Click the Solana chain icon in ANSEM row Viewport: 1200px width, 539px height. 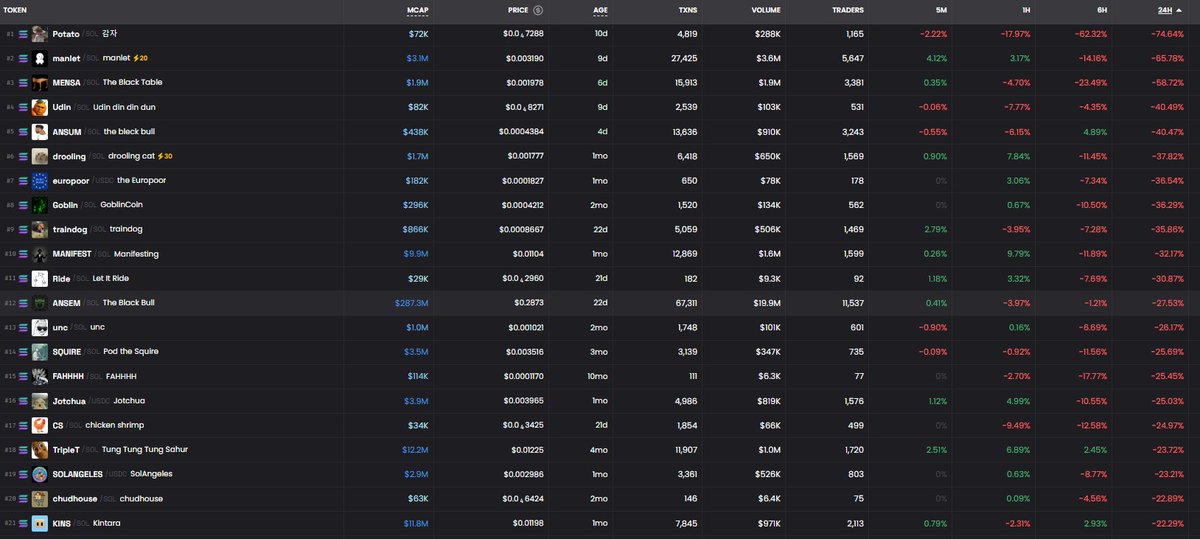tap(24, 303)
